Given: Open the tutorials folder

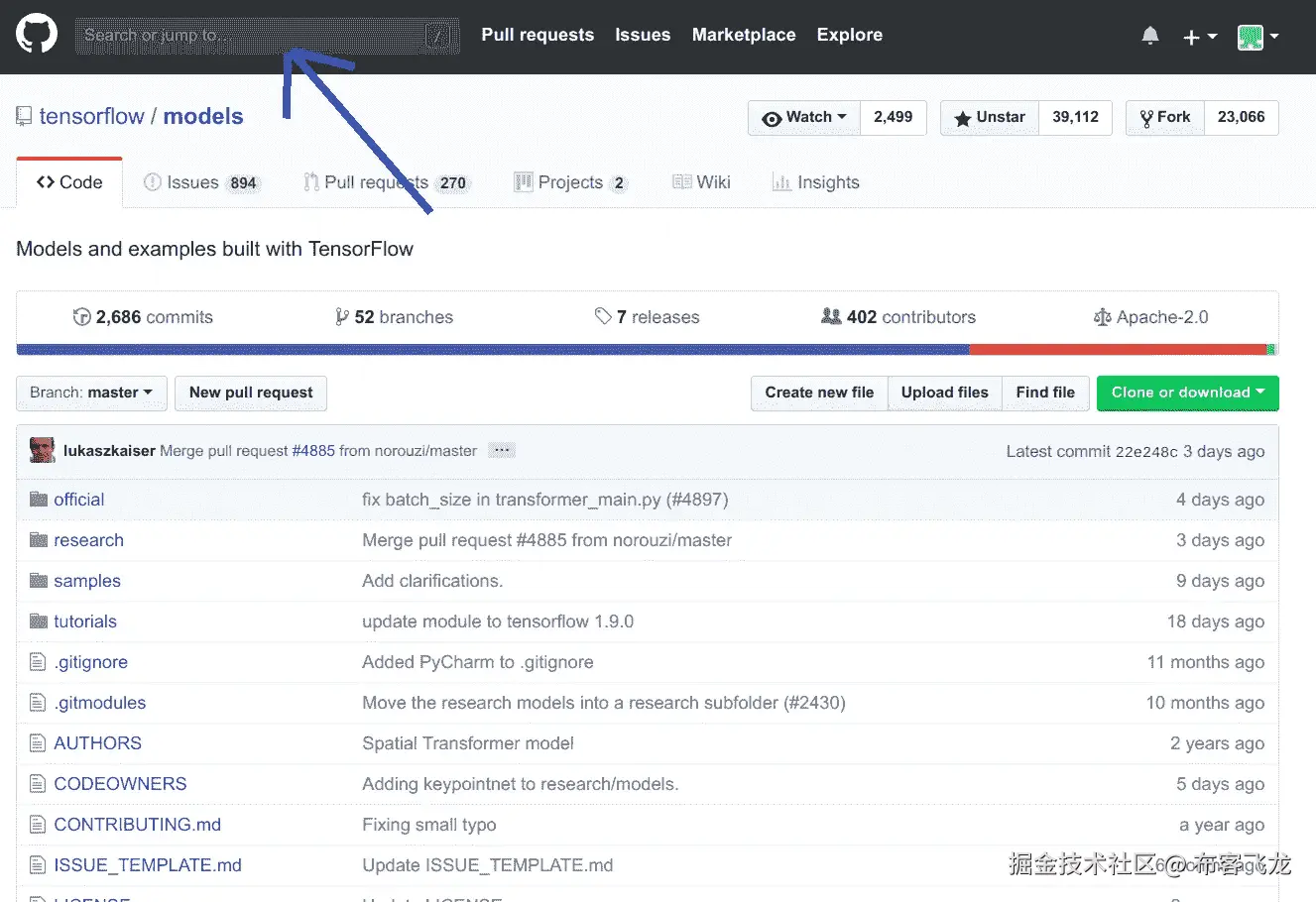Looking at the screenshot, I should [x=85, y=621].
